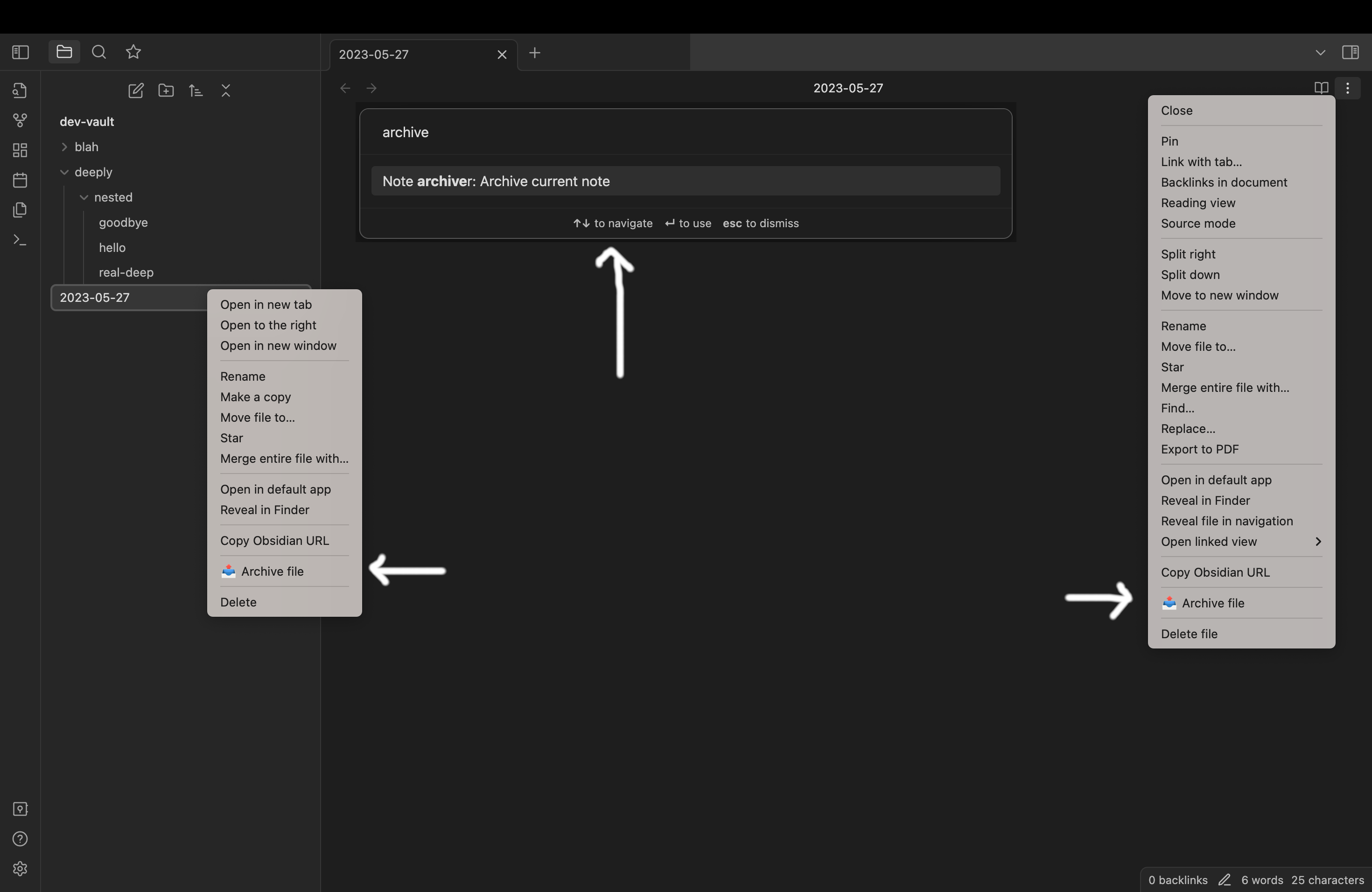Collapse all folders in file explorer
Viewport: 1372px width, 892px height.
[226, 91]
